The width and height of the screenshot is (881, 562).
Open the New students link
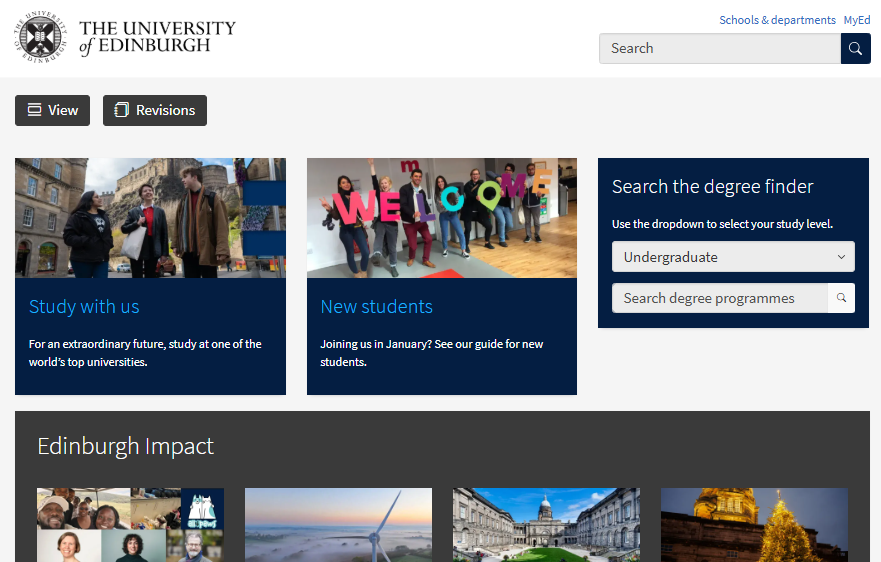point(376,307)
